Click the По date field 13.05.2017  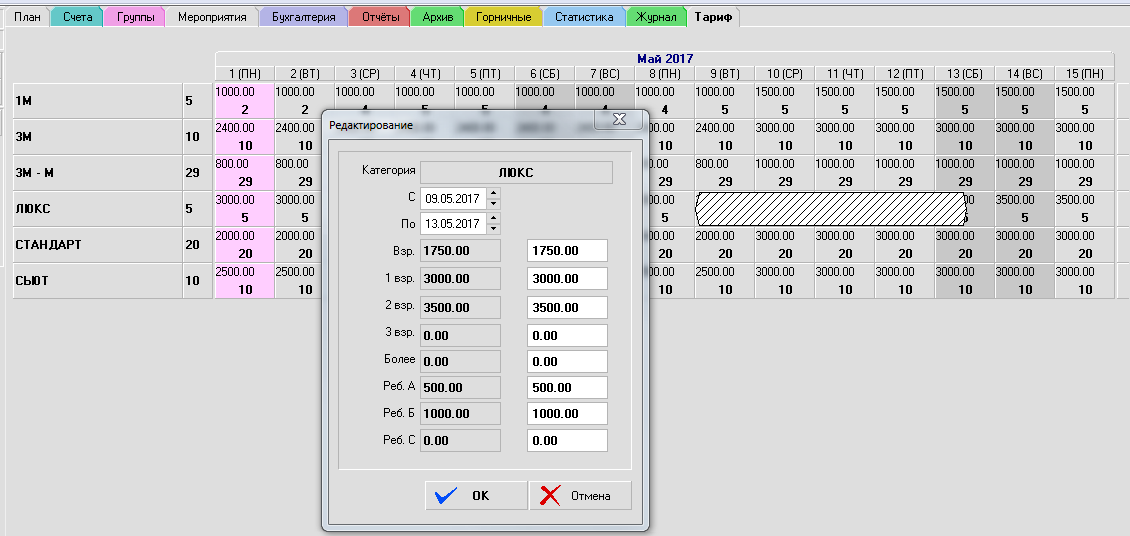[452, 223]
